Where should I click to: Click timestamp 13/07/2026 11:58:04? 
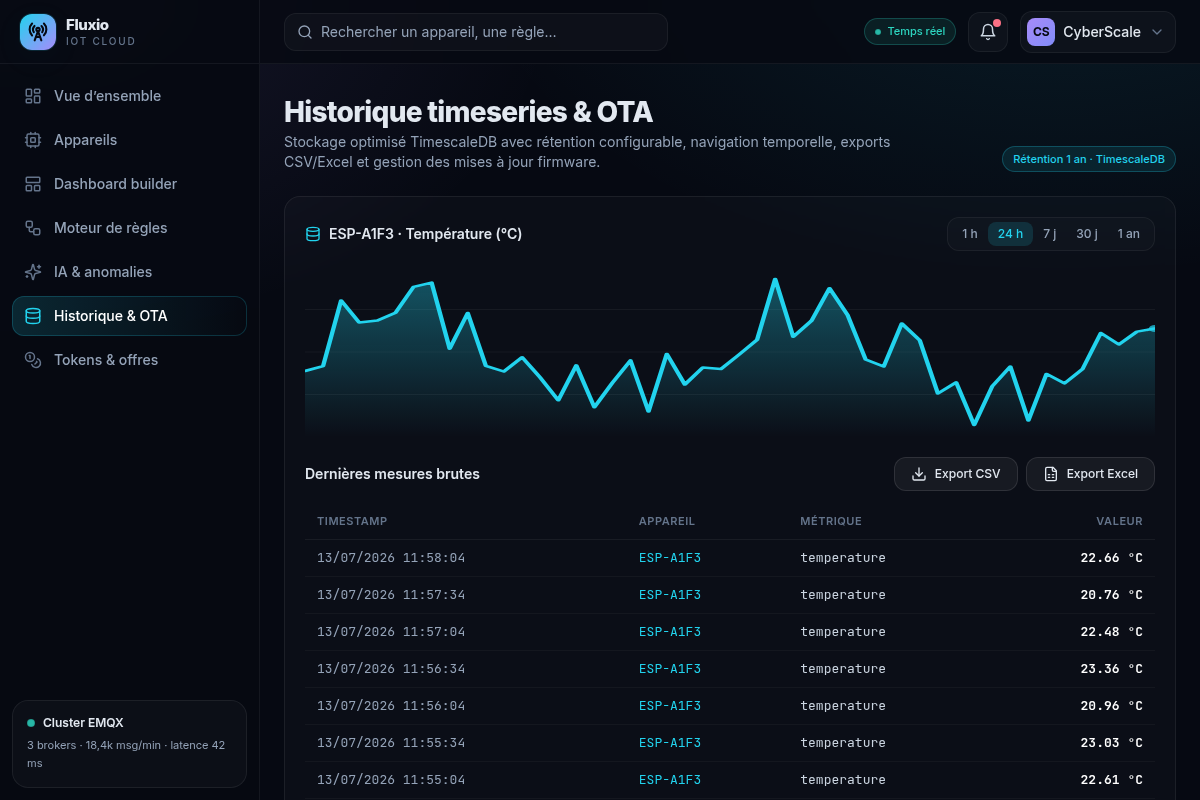point(391,558)
